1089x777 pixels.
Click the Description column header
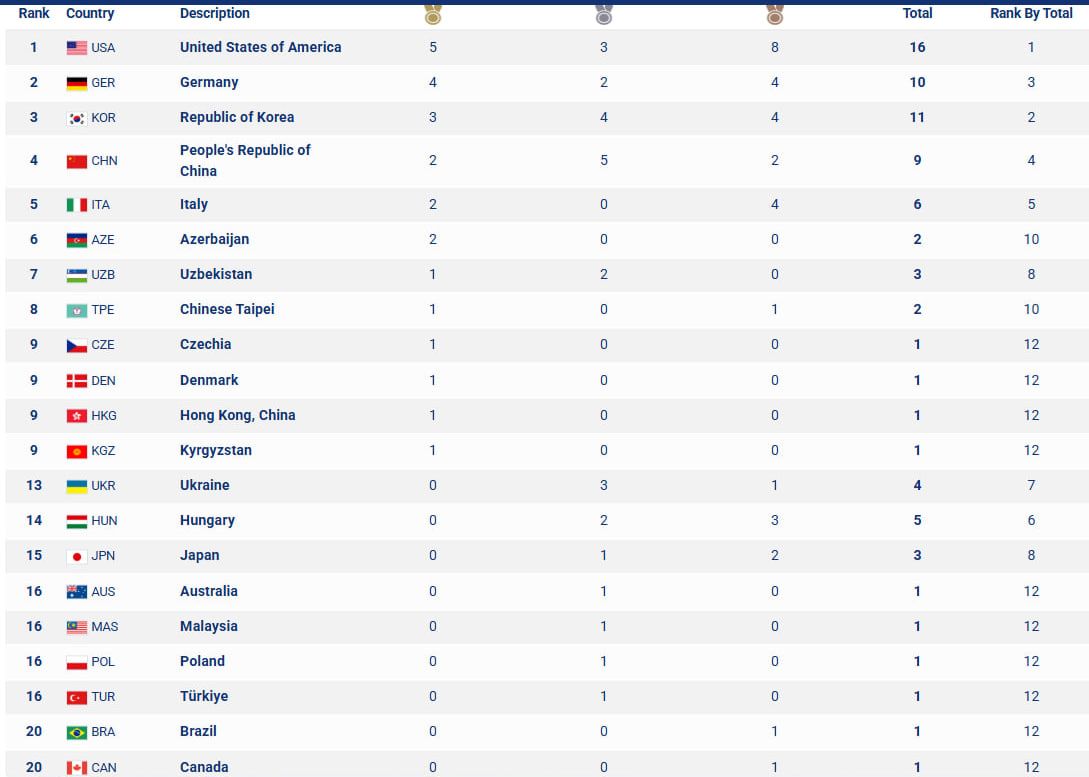click(x=215, y=13)
